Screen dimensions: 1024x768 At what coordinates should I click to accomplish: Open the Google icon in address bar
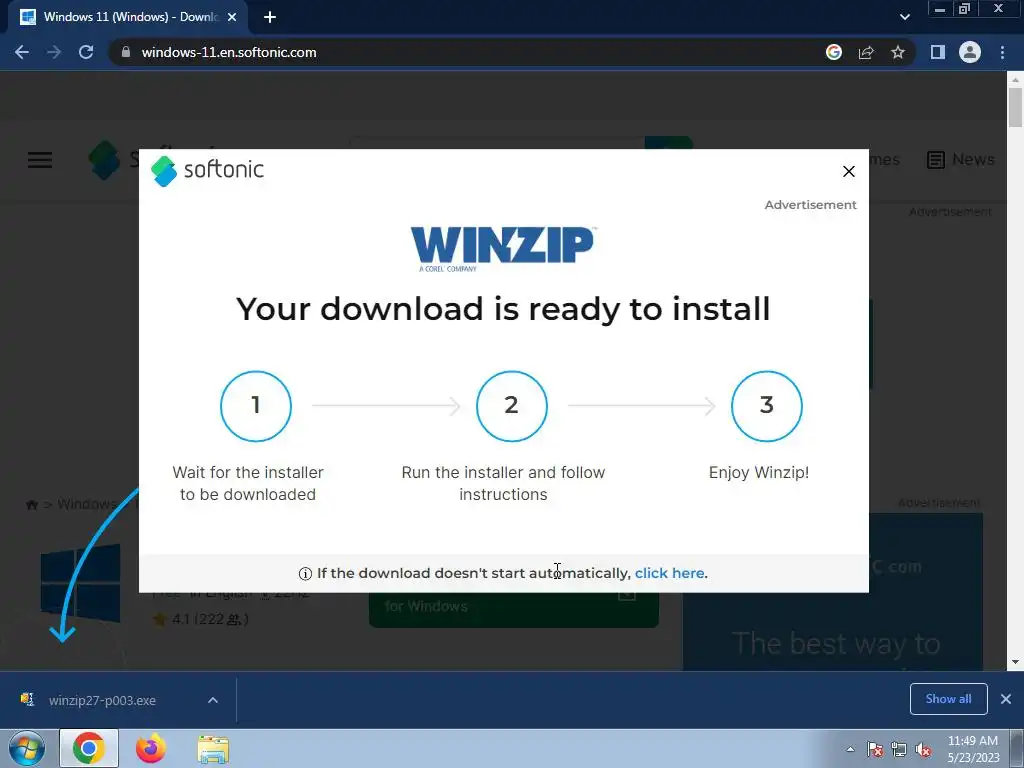[x=833, y=52]
